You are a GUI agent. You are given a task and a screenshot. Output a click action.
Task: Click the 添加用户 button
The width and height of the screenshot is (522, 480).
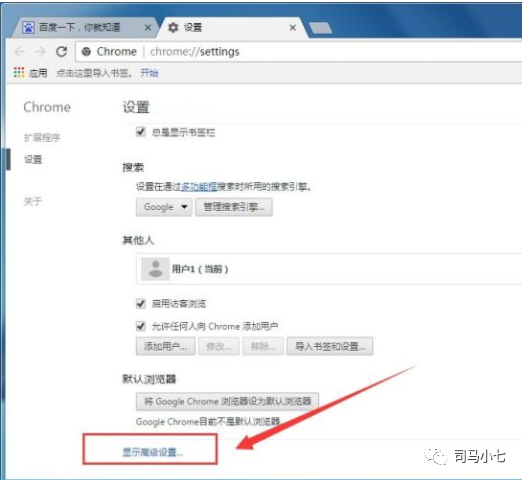pyautogui.click(x=165, y=346)
